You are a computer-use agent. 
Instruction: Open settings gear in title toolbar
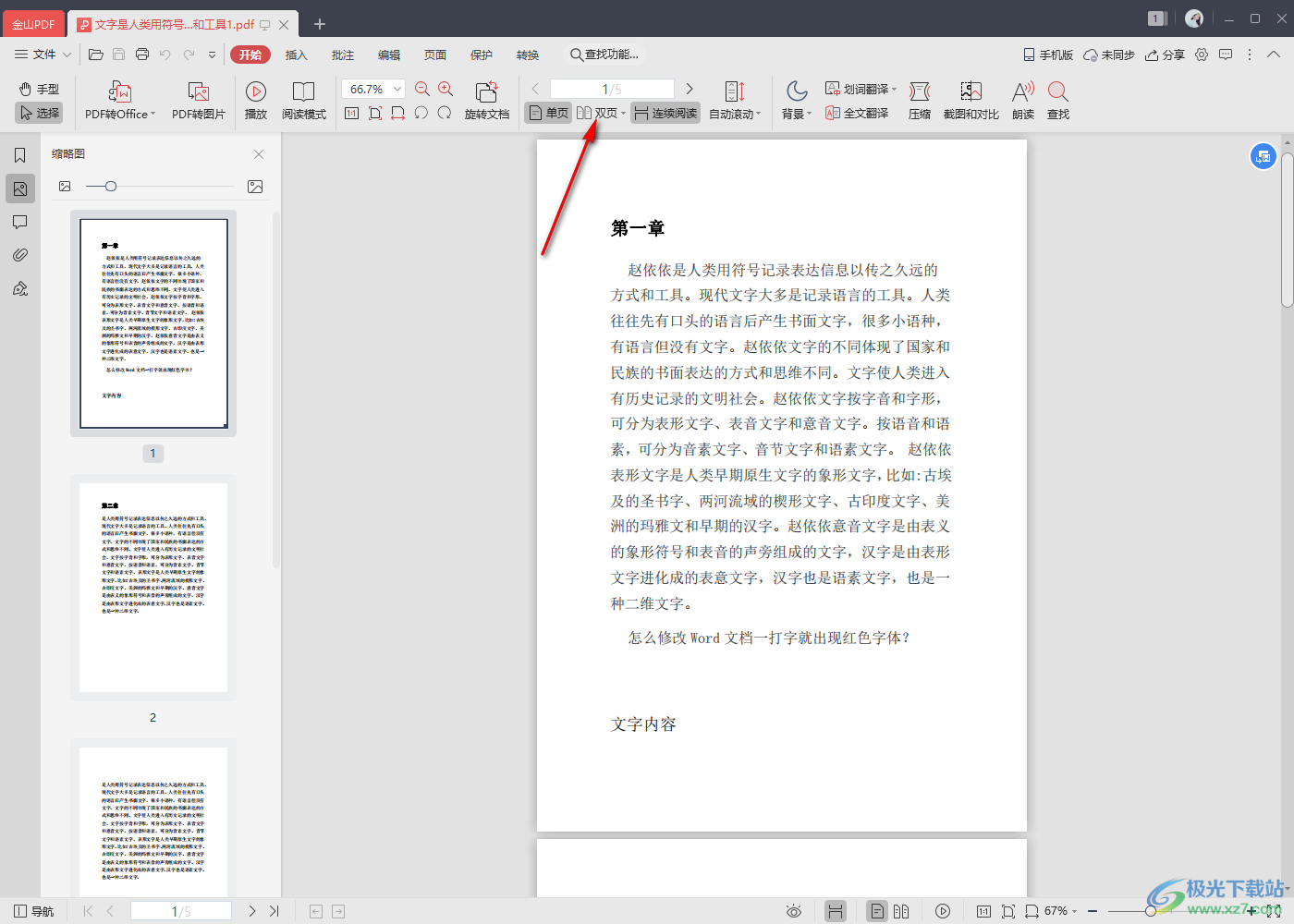coord(1202,55)
